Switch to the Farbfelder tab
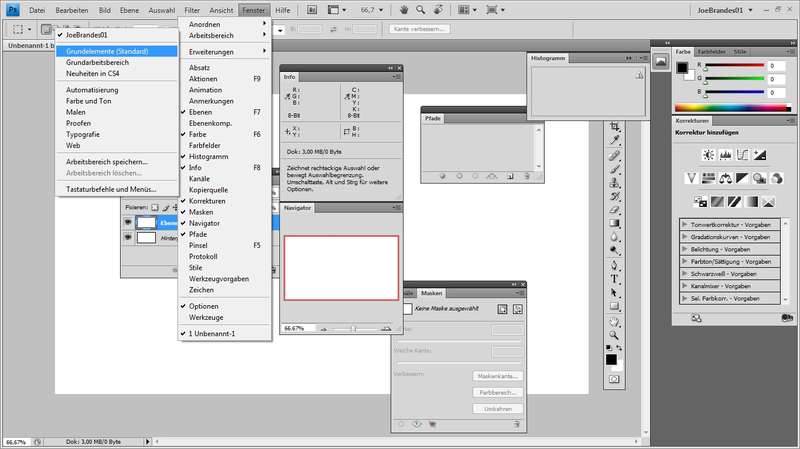 point(711,50)
